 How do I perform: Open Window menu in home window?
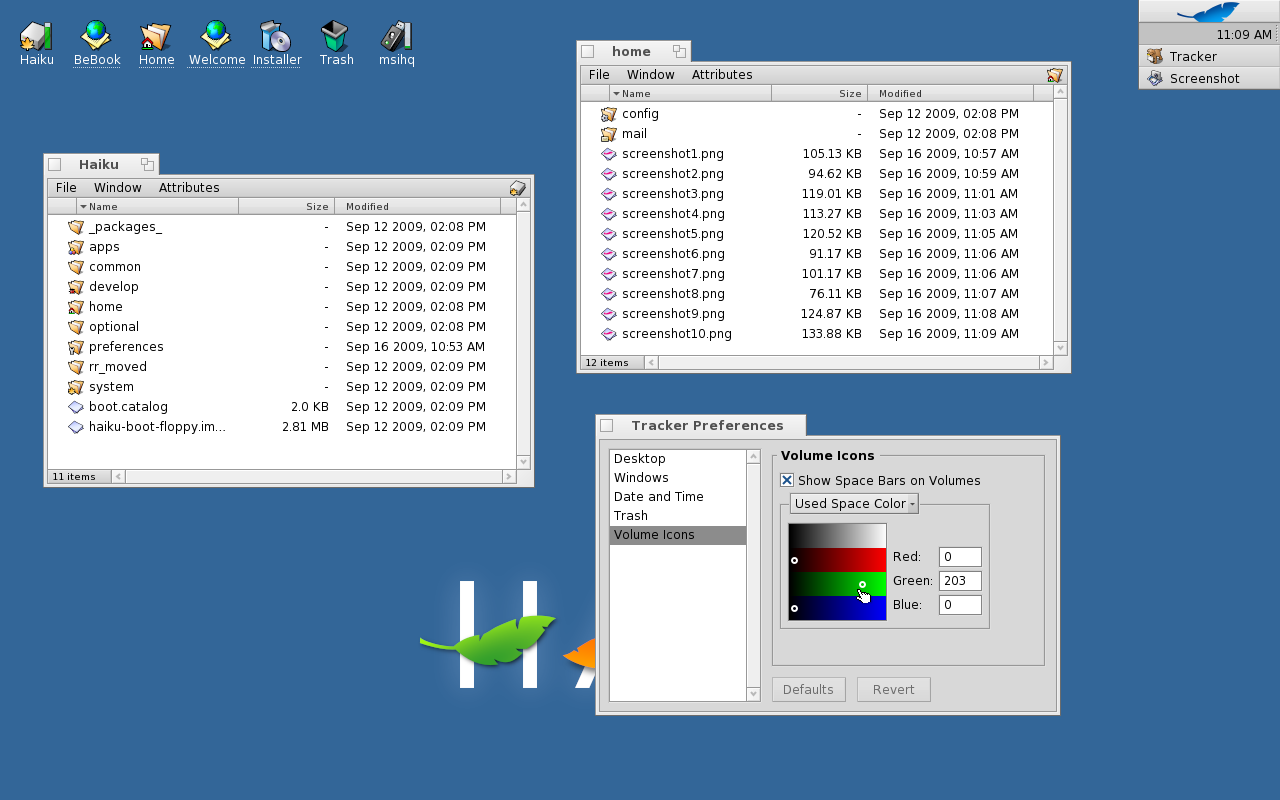(651, 75)
